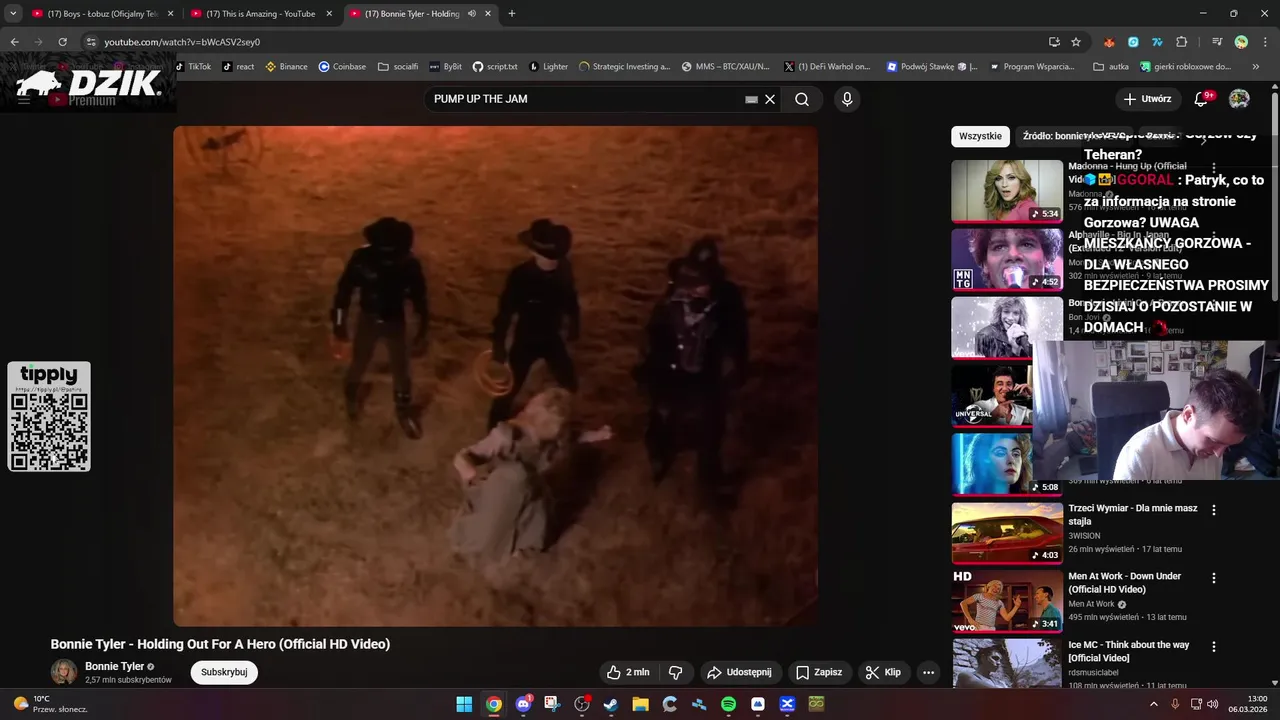Viewport: 1280px width, 720px height.
Task: Bookmark this page with star icon
Action: pyautogui.click(x=1076, y=42)
